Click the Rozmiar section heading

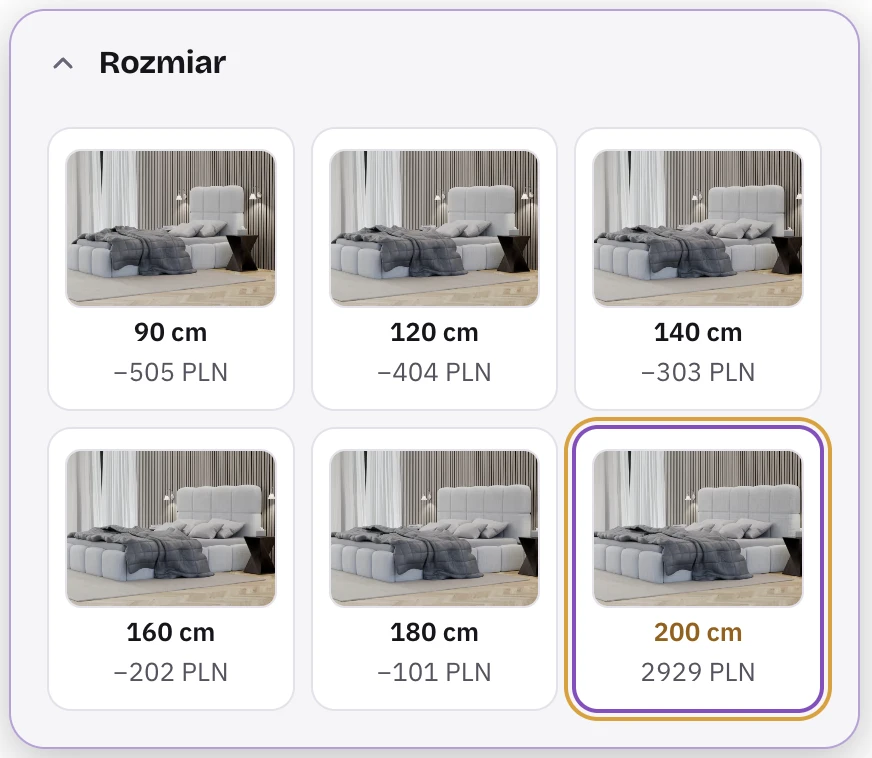pyautogui.click(x=162, y=62)
